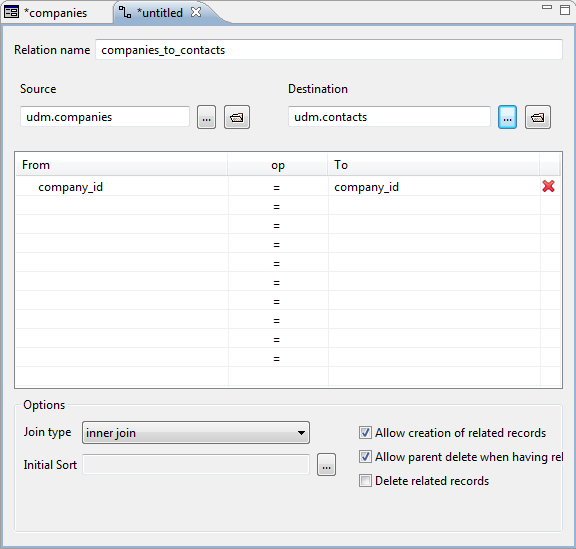Delete the company_id relation row

548,186
